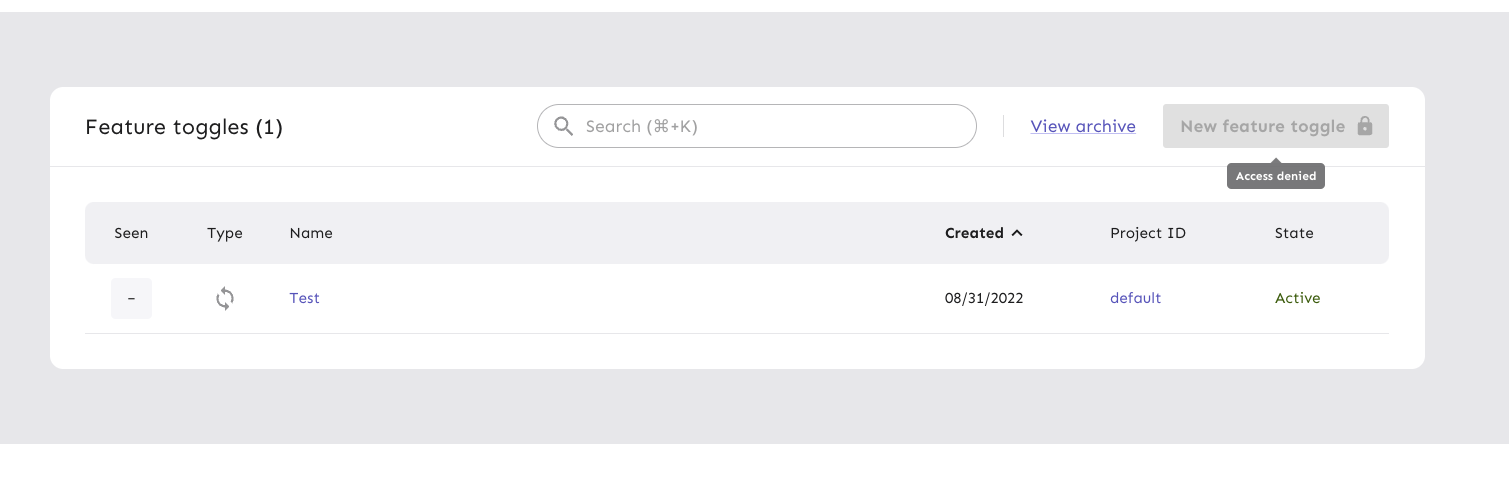The width and height of the screenshot is (1509, 497).
Task: Click the last seen dash badge for Test
Action: [131, 298]
